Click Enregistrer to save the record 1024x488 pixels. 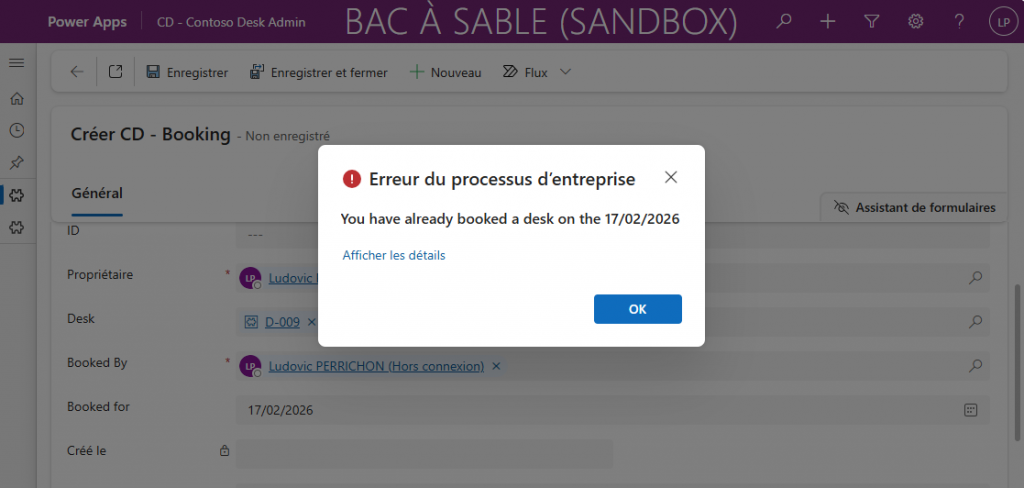(187, 73)
